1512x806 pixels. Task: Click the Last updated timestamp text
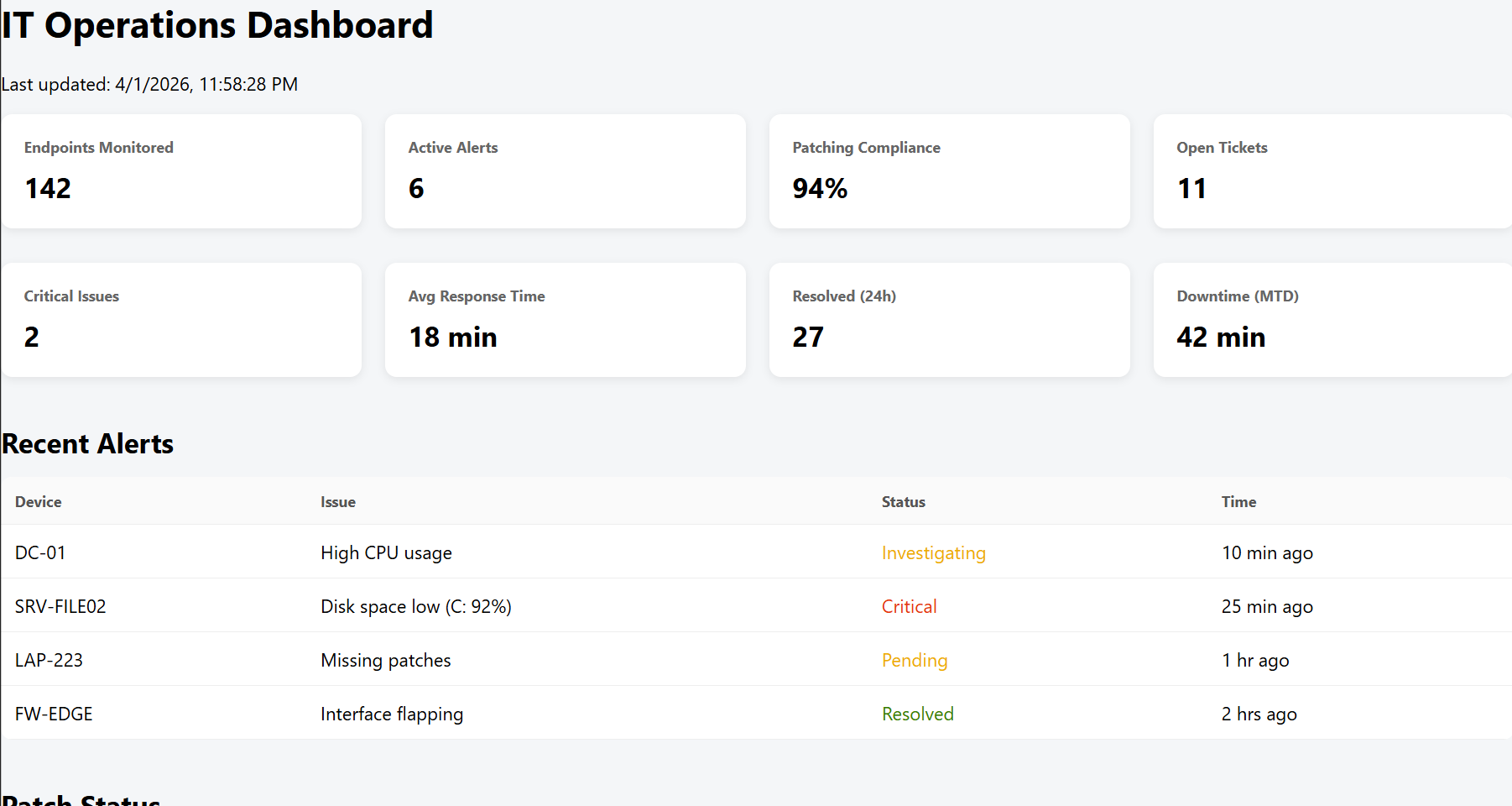pyautogui.click(x=149, y=84)
